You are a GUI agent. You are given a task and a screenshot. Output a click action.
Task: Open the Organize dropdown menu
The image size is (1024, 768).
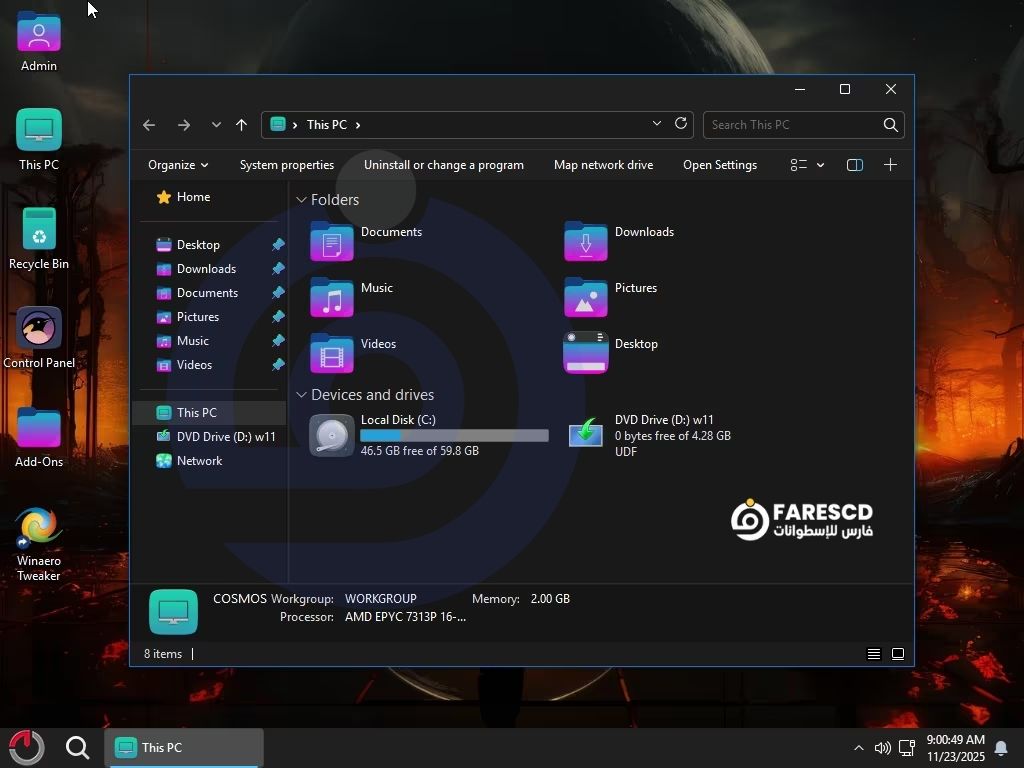(178, 165)
